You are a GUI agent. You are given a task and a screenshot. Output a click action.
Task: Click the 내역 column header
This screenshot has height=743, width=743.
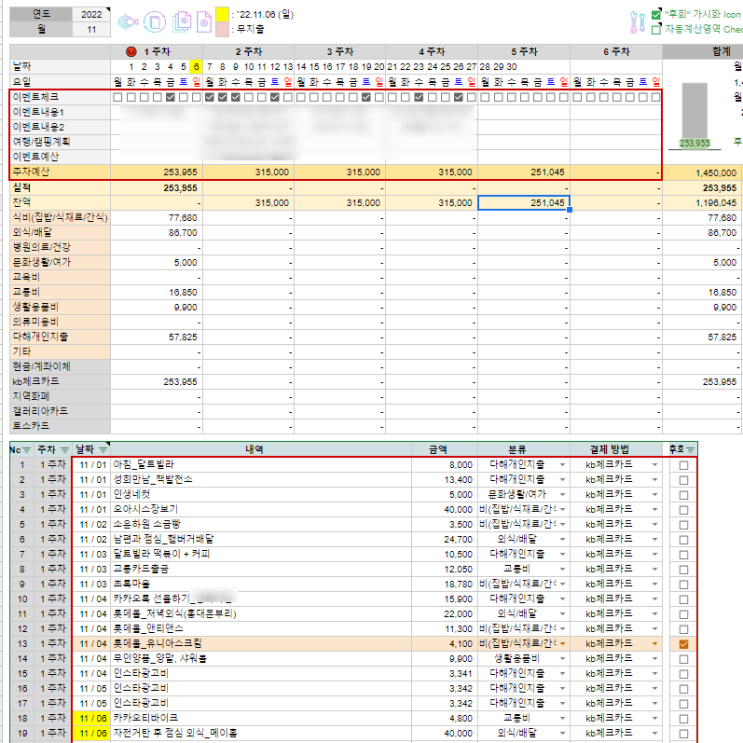261,450
